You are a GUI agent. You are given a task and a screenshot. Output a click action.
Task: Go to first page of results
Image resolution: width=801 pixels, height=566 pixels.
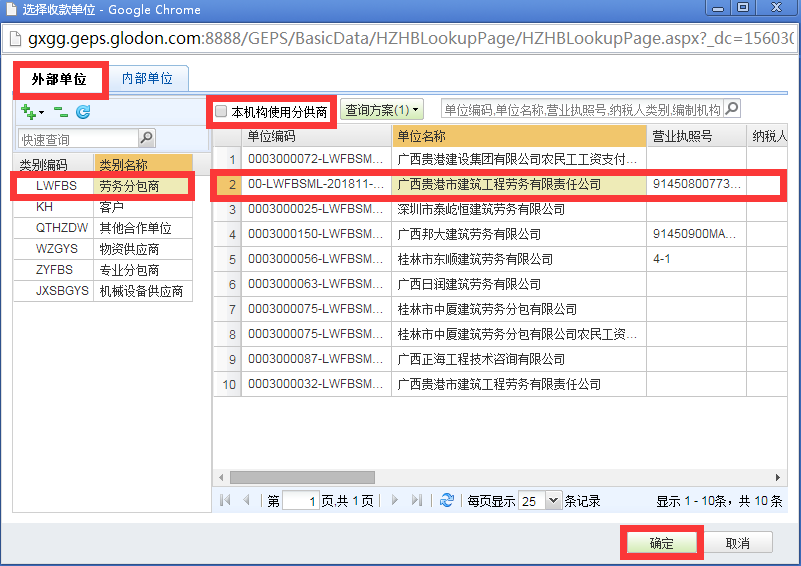(x=225, y=500)
